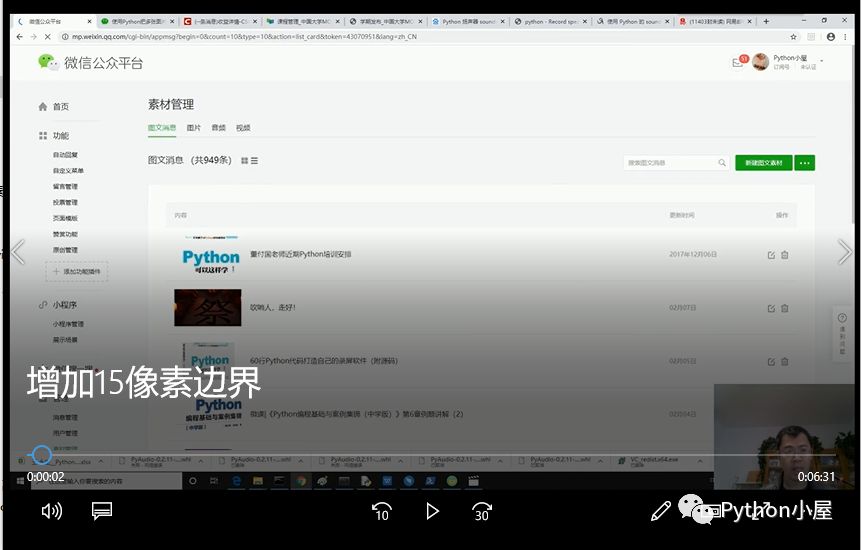
Task: Switch to list view icon
Action: pos(254,161)
